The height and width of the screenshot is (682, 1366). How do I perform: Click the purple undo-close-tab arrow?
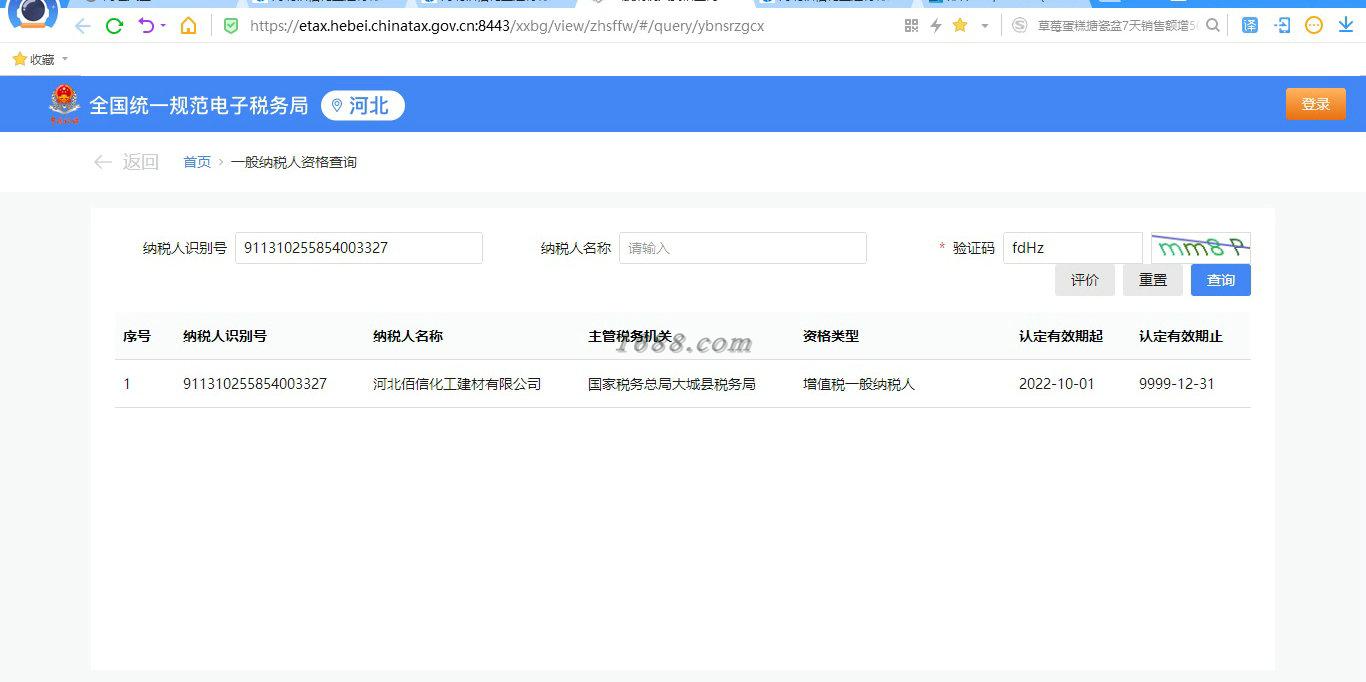pos(146,26)
